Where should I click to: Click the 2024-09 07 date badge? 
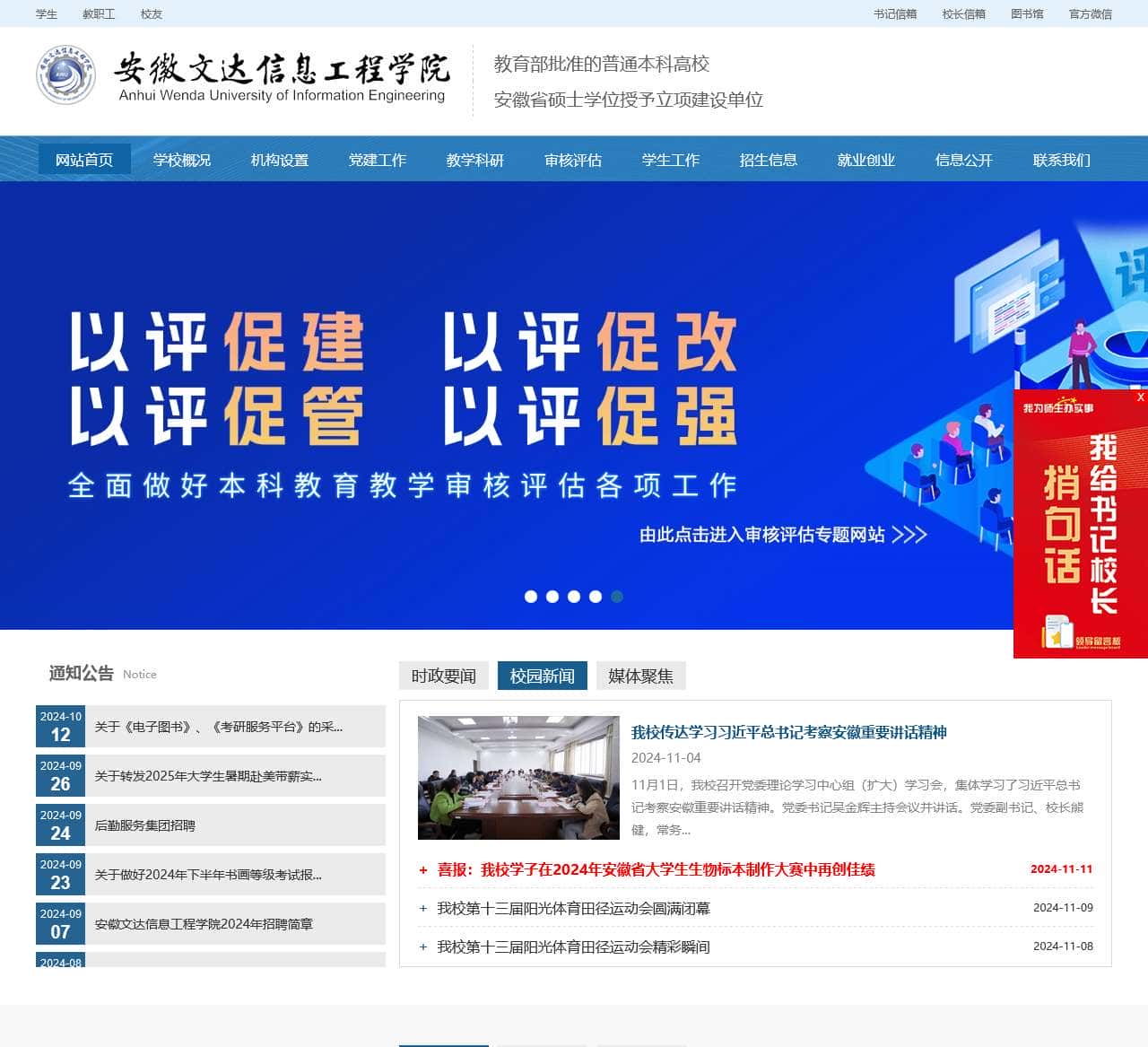tap(60, 924)
